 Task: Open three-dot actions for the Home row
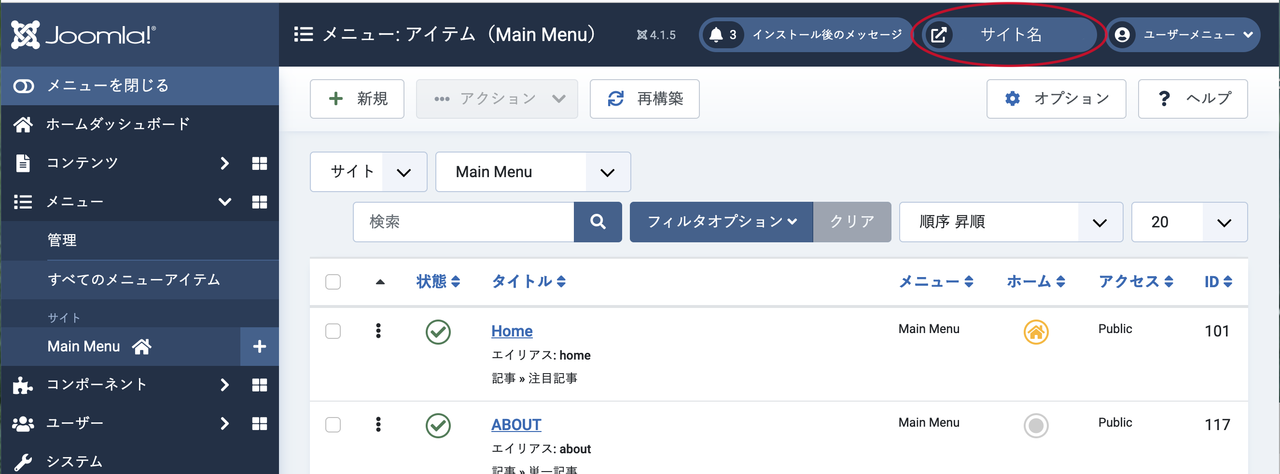[x=378, y=331]
